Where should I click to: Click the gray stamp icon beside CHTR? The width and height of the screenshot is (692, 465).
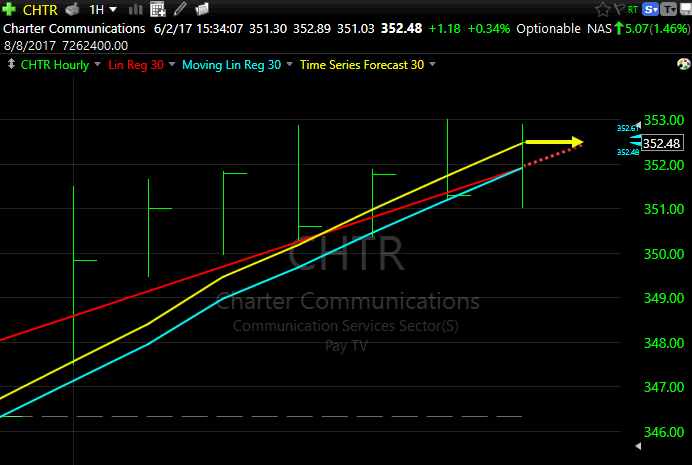pos(72,9)
